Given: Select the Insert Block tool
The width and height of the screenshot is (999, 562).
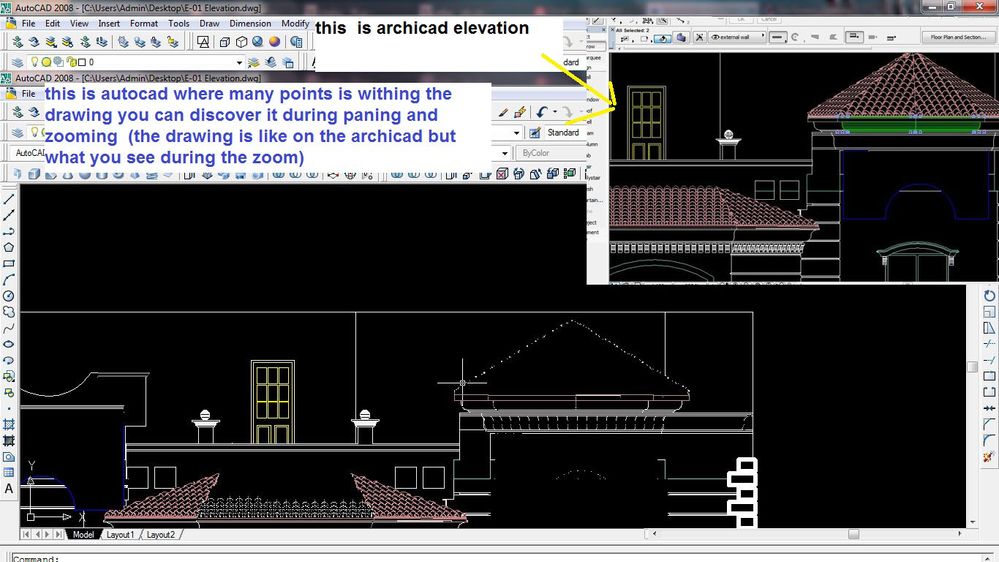Looking at the screenshot, I should 9,377.
